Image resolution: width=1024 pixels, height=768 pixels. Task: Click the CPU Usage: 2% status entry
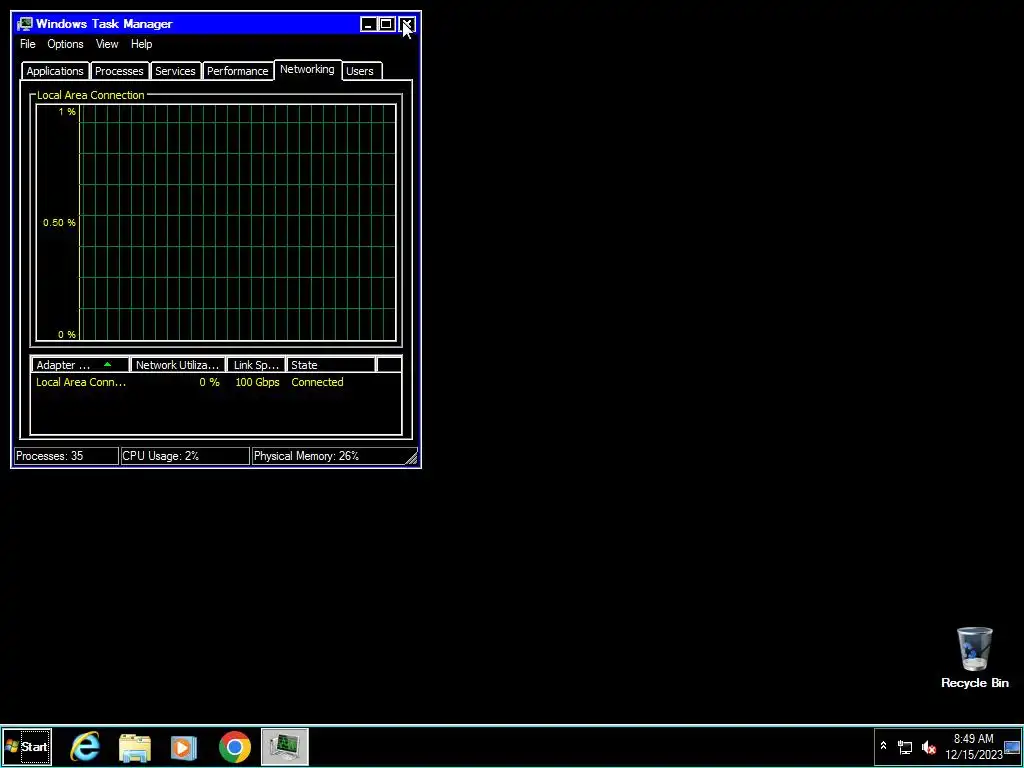185,456
